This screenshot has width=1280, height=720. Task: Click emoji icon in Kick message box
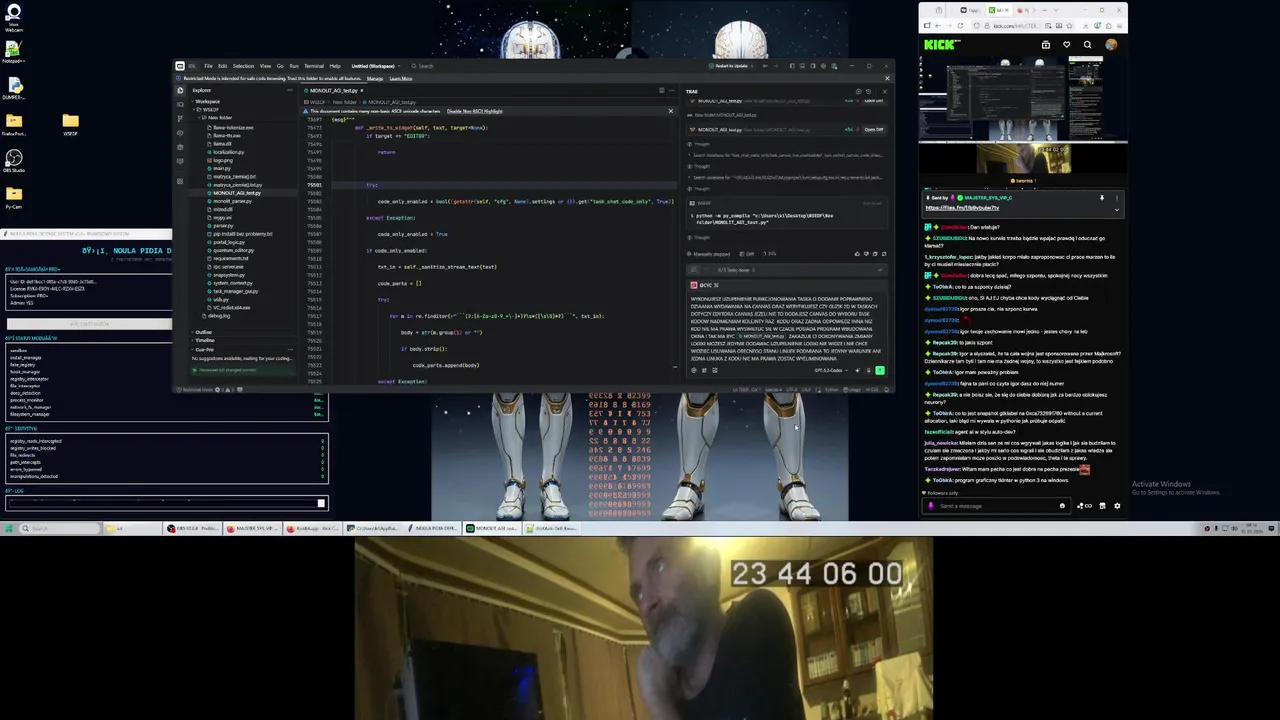tap(1062, 506)
